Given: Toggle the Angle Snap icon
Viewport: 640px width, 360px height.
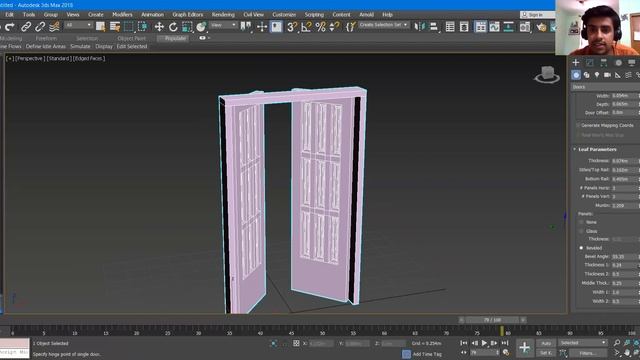Looking at the screenshot, I should click(306, 27).
